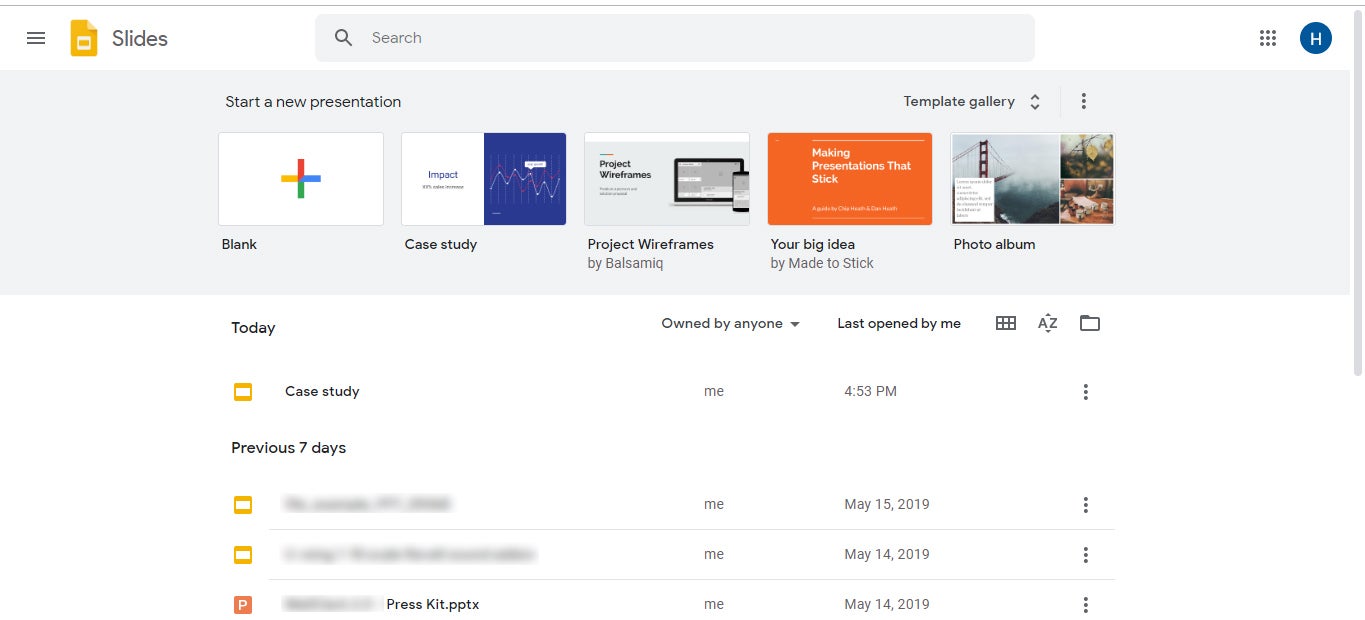Expand the Template gallery
Viewport: 1365px width, 620px height.
[972, 101]
